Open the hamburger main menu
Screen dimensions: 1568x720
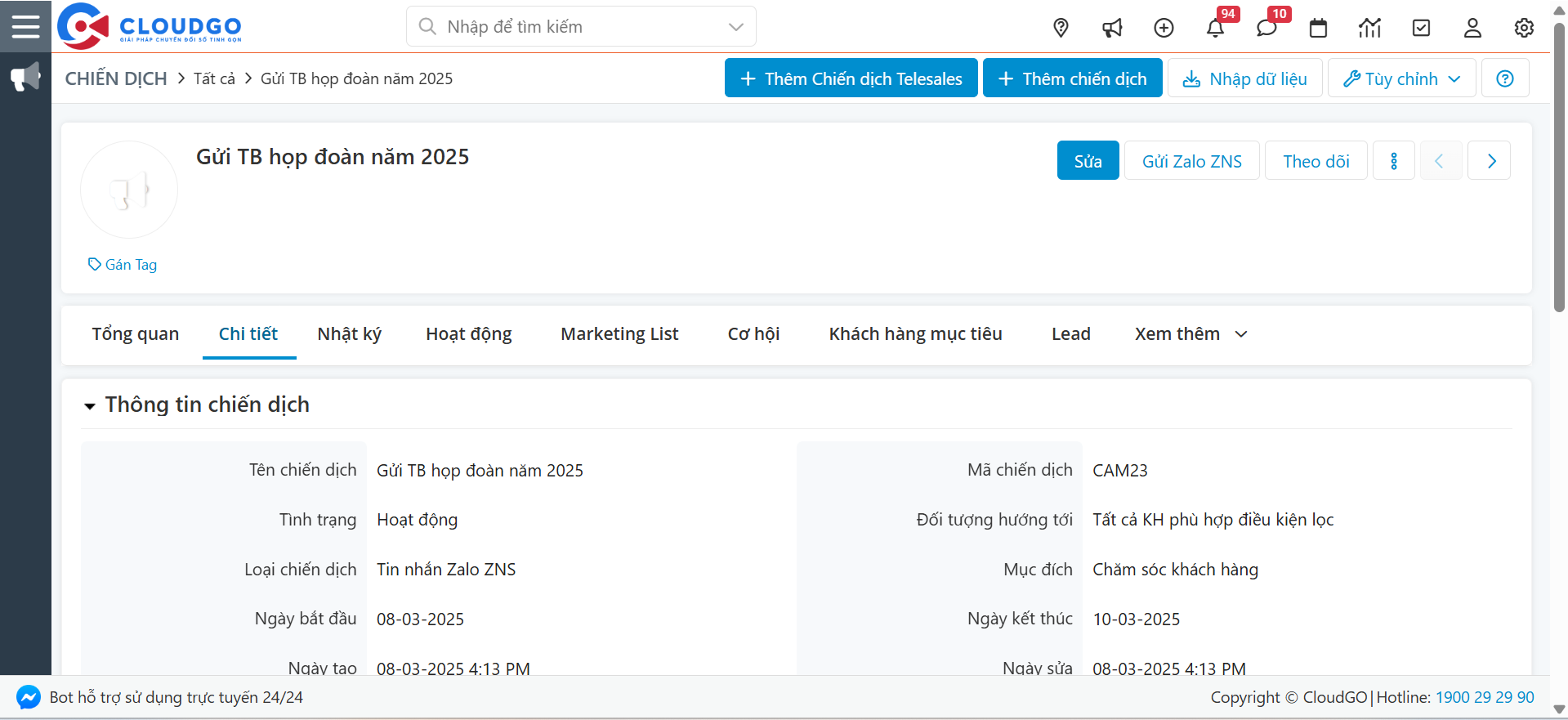pyautogui.click(x=25, y=26)
